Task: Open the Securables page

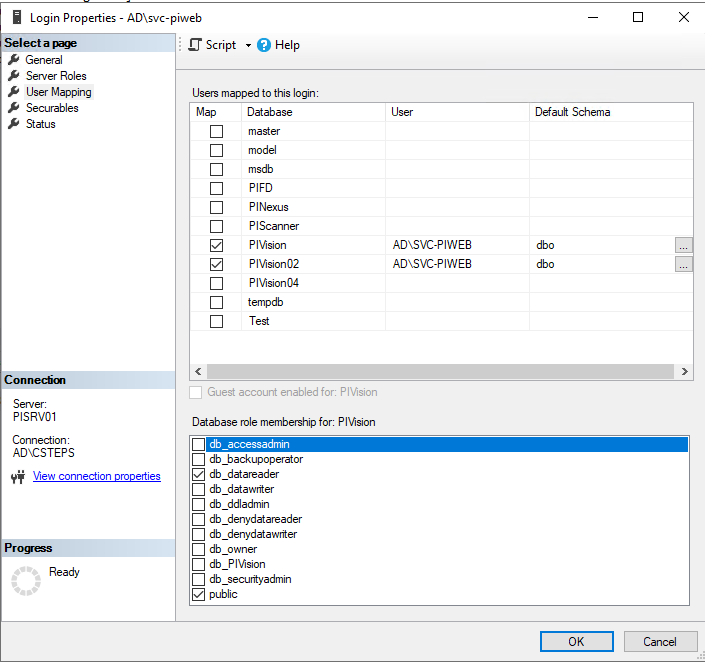Action: pos(52,108)
